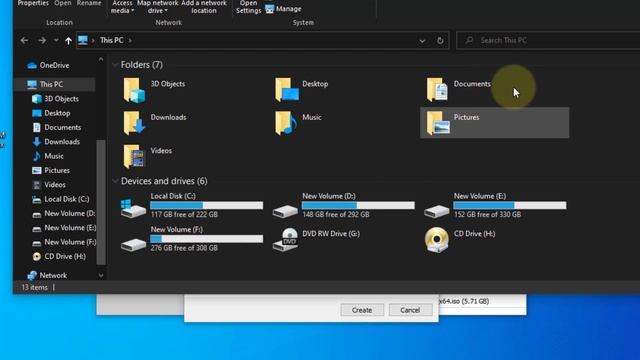Select Local Disk (C:) drive icon
This screenshot has width=640, height=360.
(x=133, y=208)
